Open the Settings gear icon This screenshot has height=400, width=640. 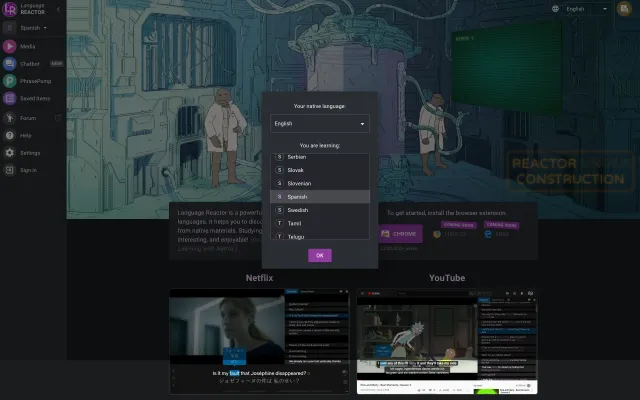(x=9, y=153)
